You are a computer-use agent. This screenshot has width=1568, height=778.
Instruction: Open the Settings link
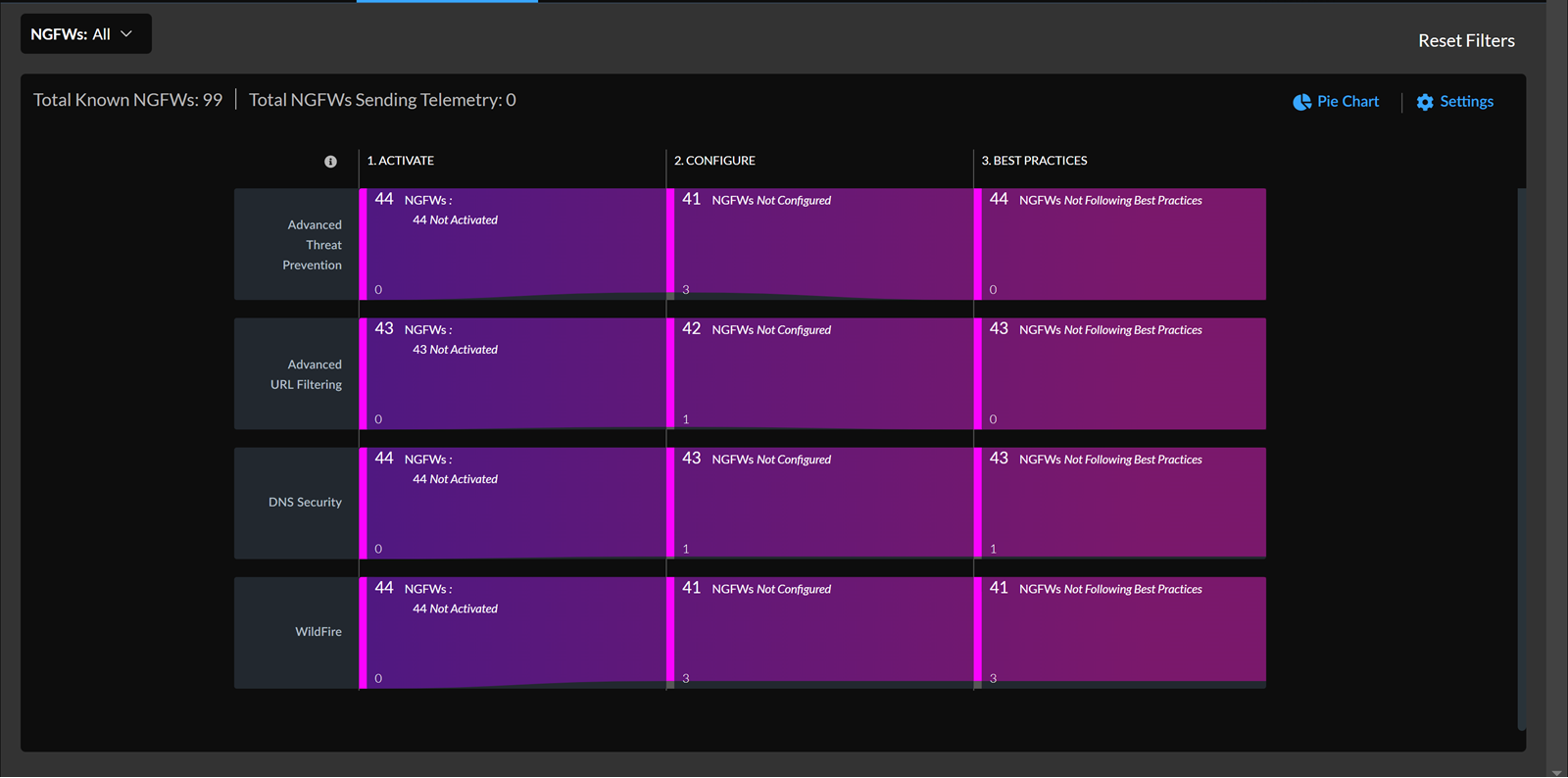(1466, 102)
